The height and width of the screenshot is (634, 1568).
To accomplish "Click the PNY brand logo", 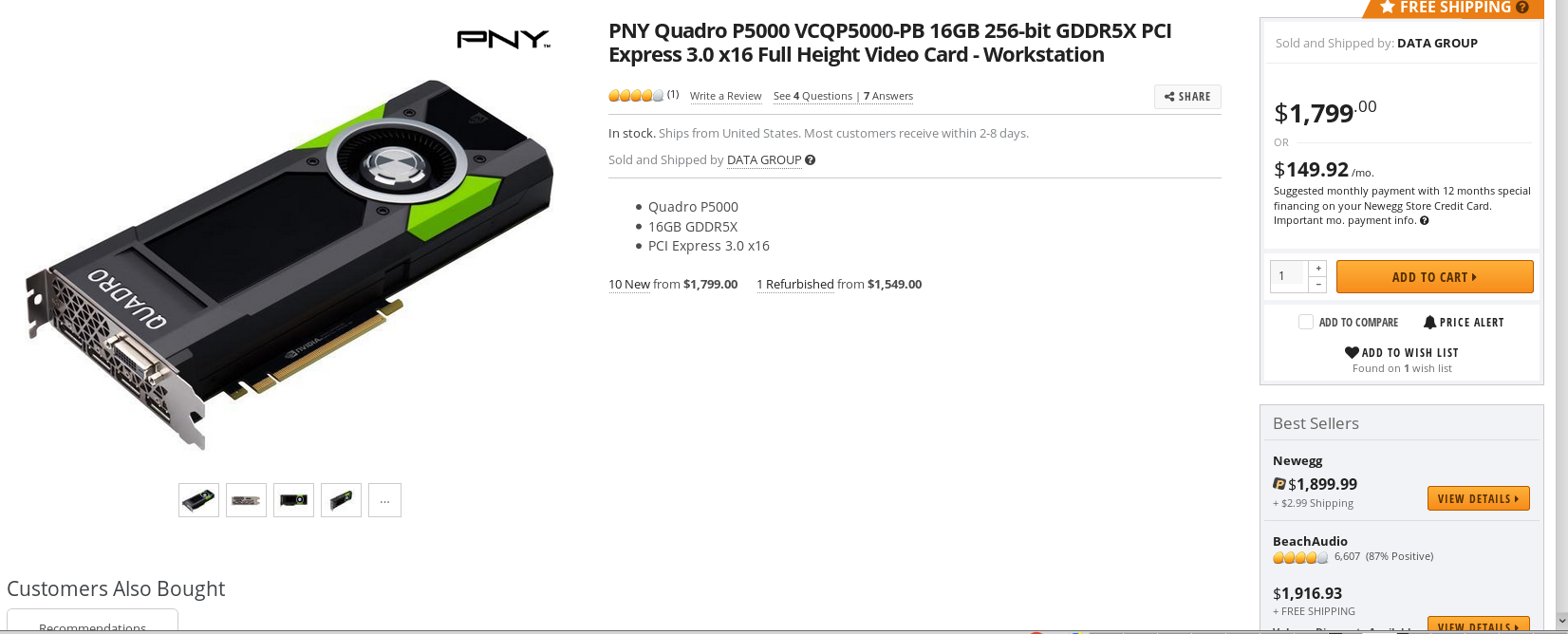I will click(x=504, y=40).
